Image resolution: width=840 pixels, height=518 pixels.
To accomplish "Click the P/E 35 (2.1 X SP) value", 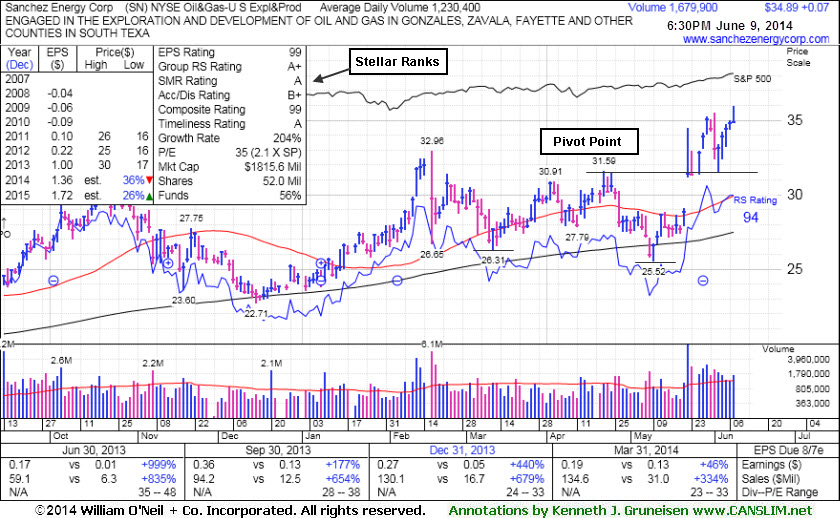I will click(268, 152).
